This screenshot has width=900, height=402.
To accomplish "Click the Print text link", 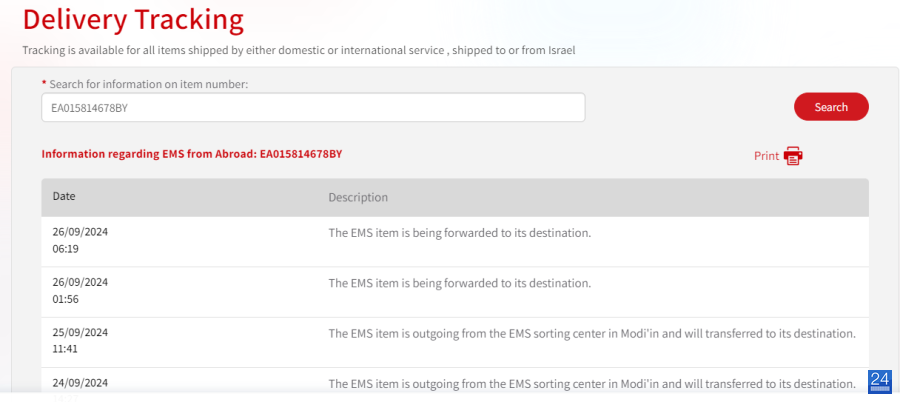I will tap(766, 156).
